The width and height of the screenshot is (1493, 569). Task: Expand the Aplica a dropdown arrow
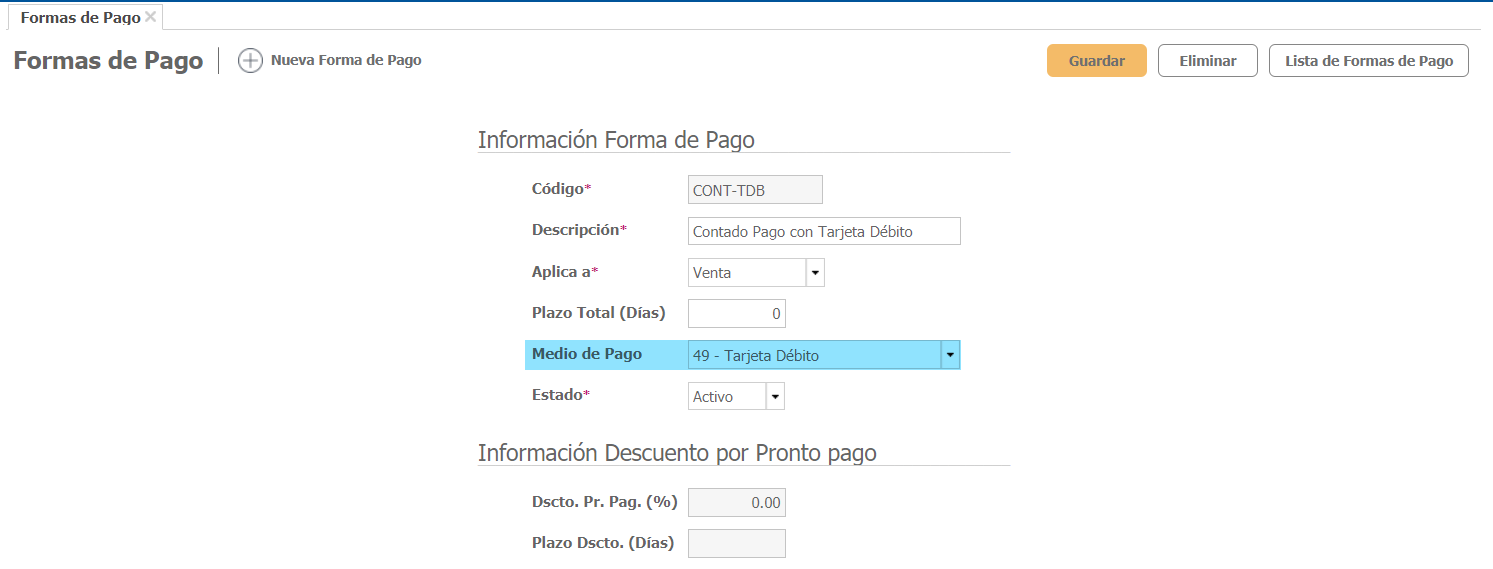[815, 273]
